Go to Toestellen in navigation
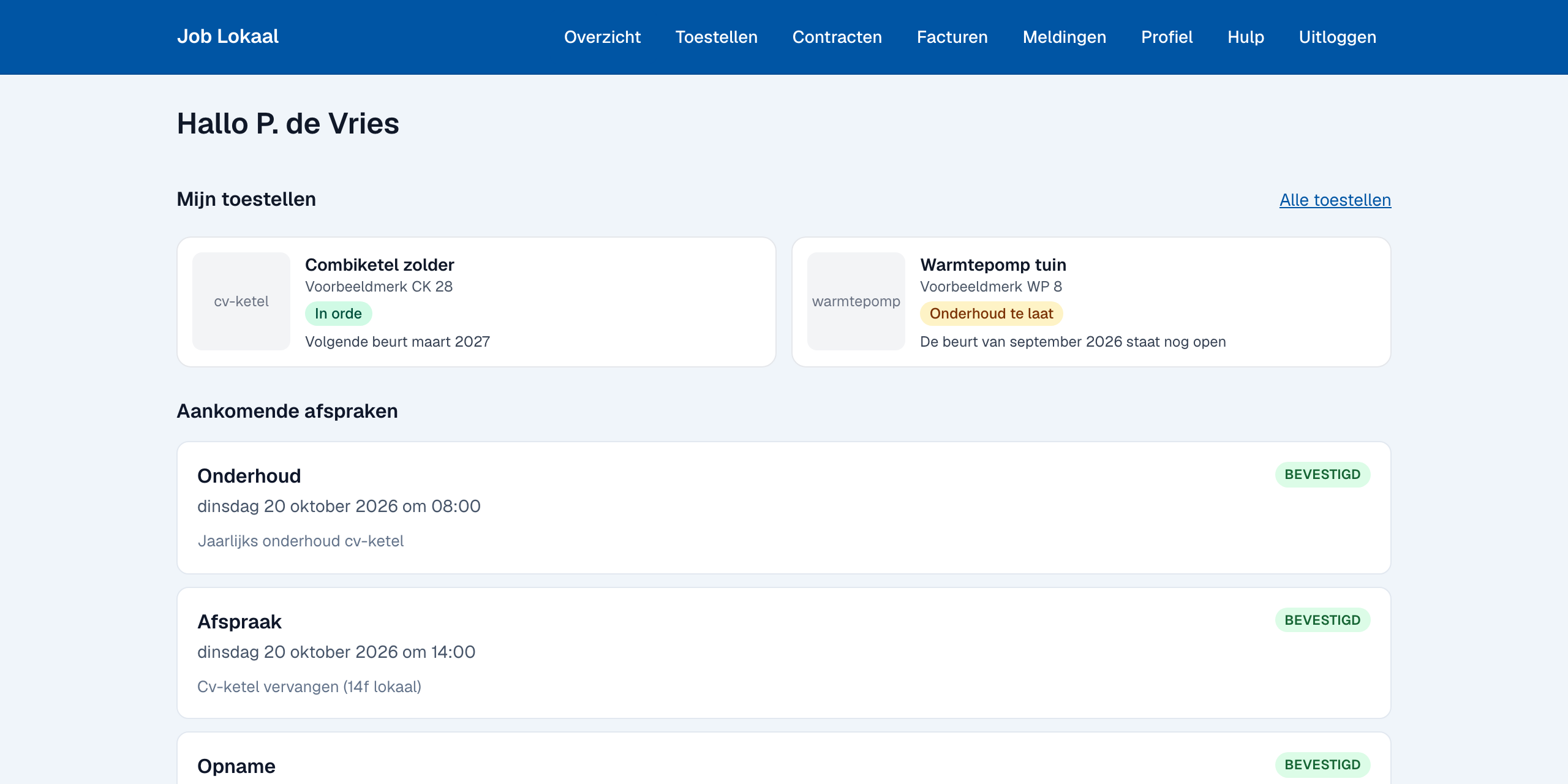The height and width of the screenshot is (784, 1568). click(x=716, y=37)
